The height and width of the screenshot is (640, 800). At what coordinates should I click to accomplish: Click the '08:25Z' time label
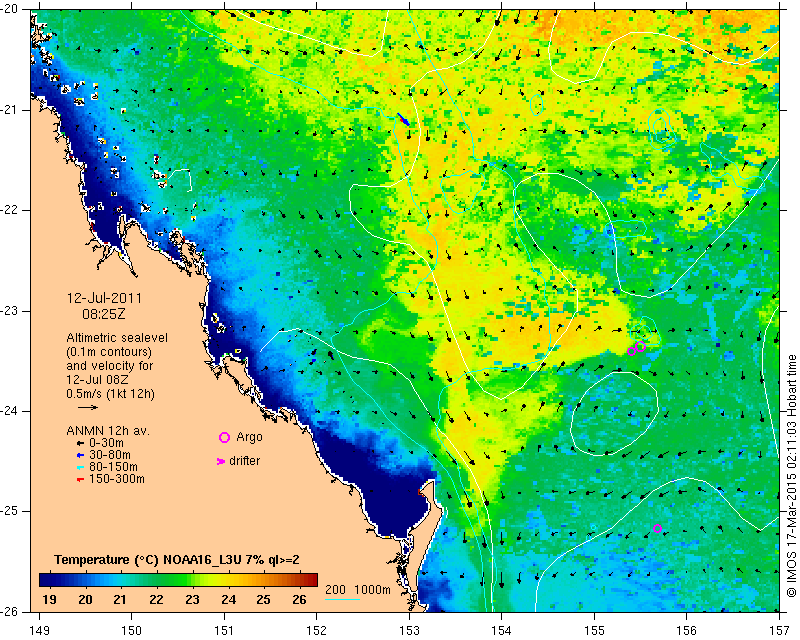tap(104, 314)
